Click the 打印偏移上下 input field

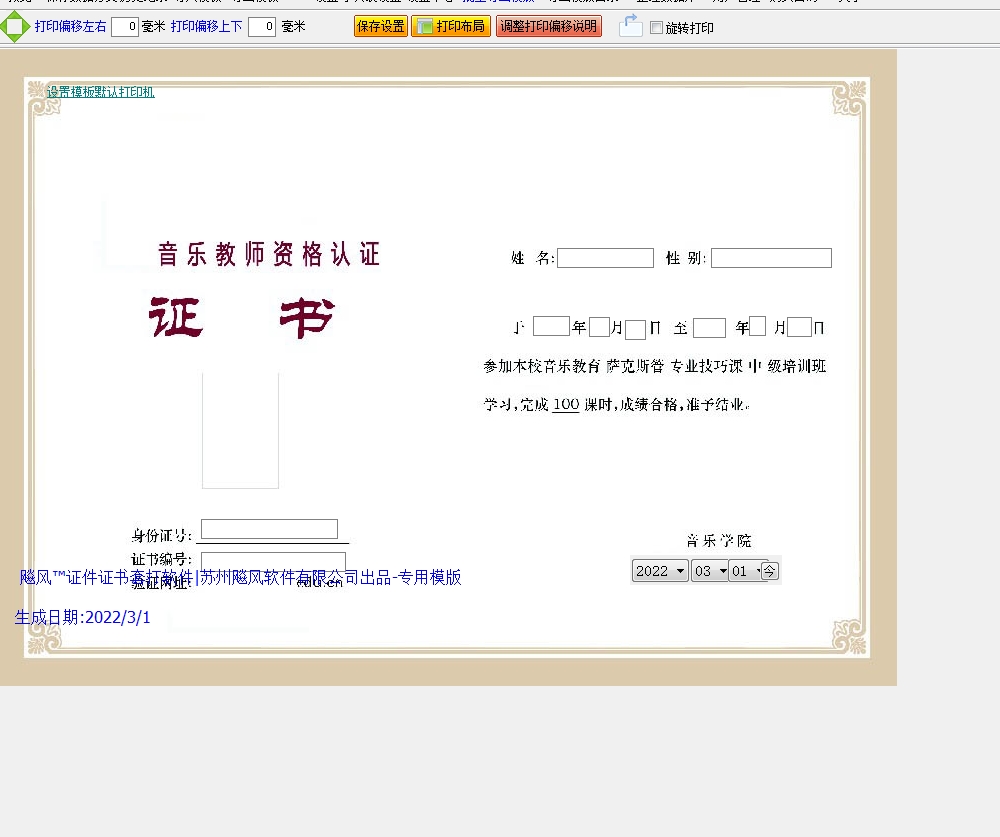point(262,27)
